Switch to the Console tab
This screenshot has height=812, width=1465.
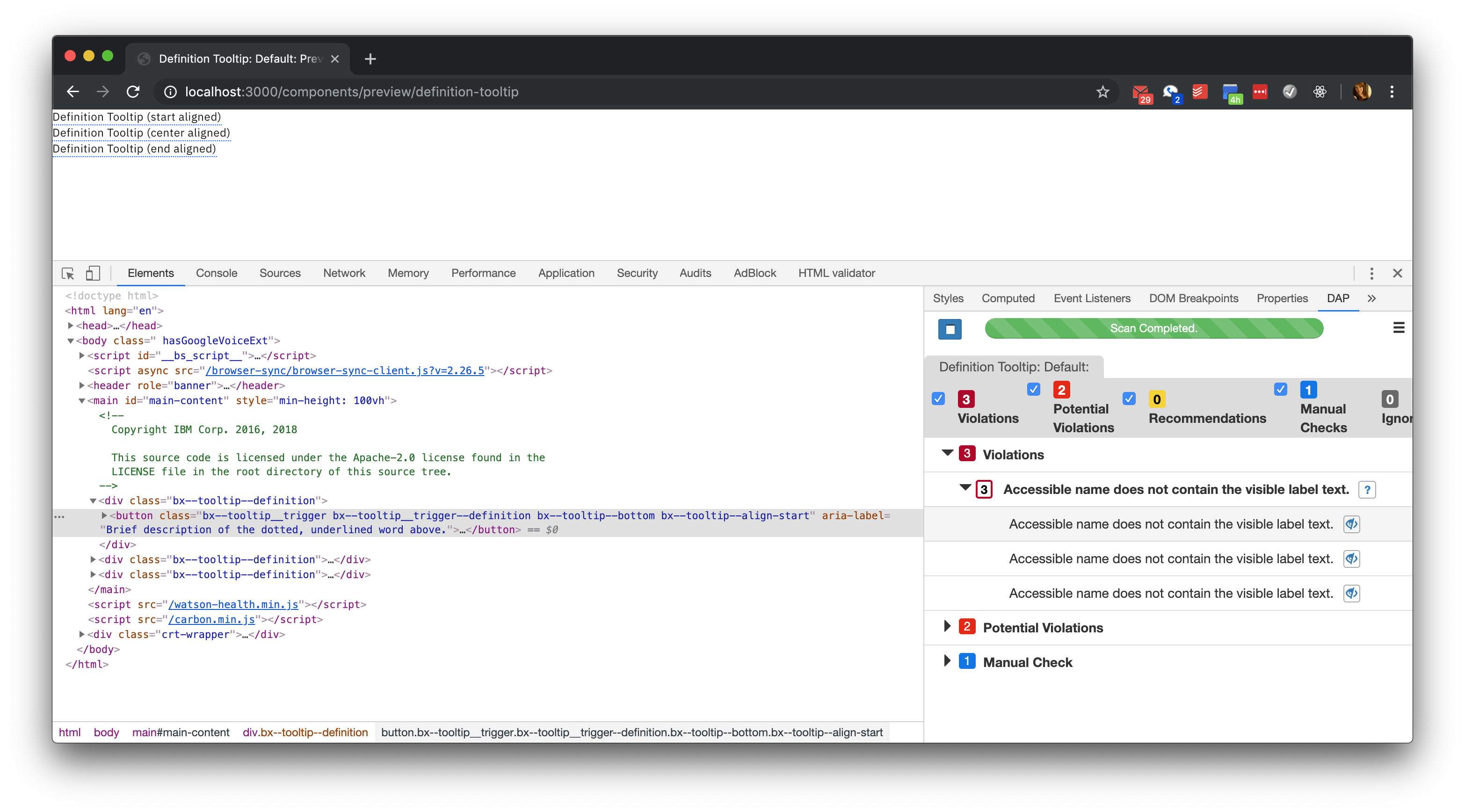[216, 274]
